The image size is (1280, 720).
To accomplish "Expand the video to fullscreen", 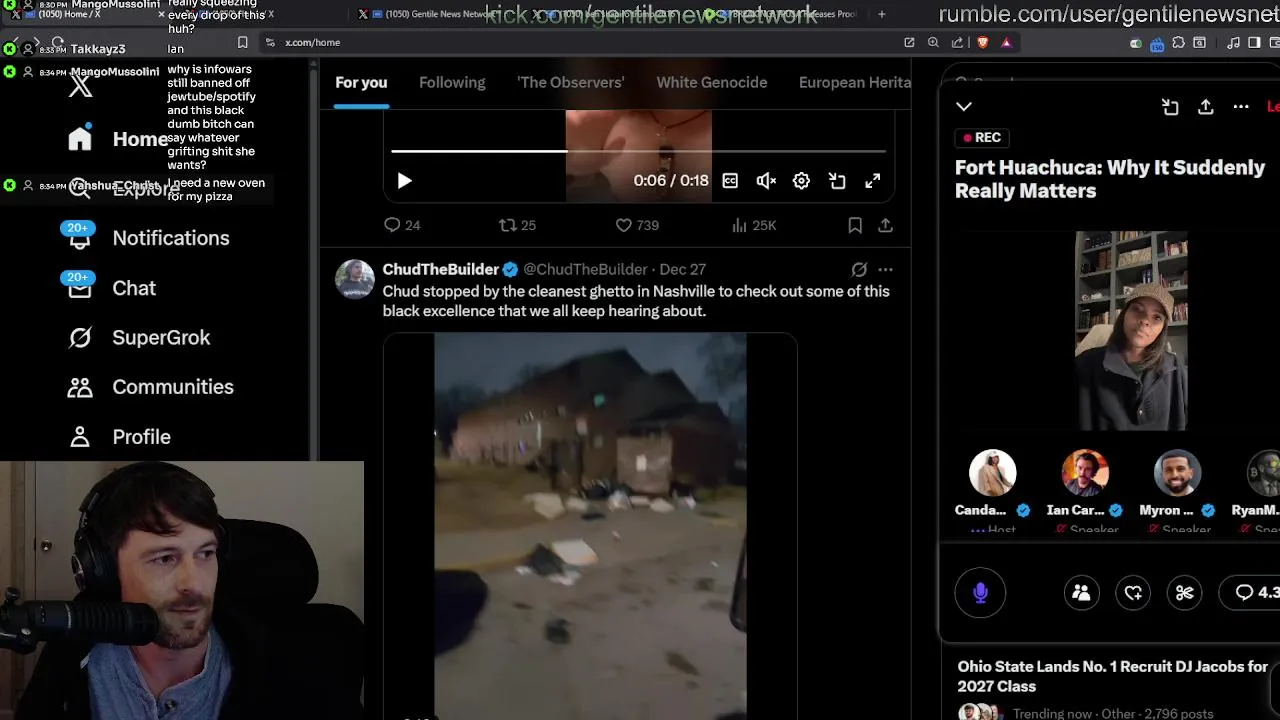I will tap(873, 181).
